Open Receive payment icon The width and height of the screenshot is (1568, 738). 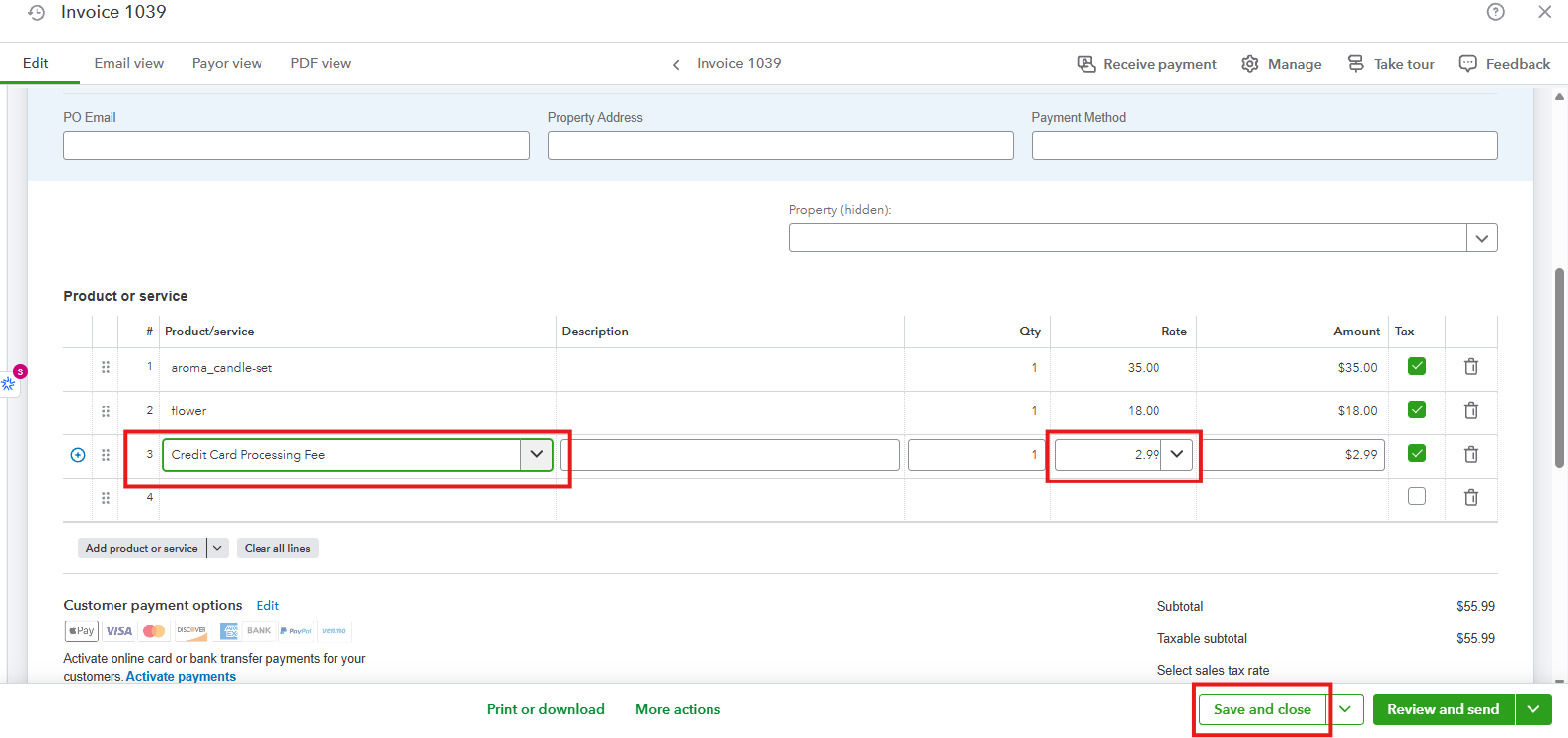coord(1085,64)
